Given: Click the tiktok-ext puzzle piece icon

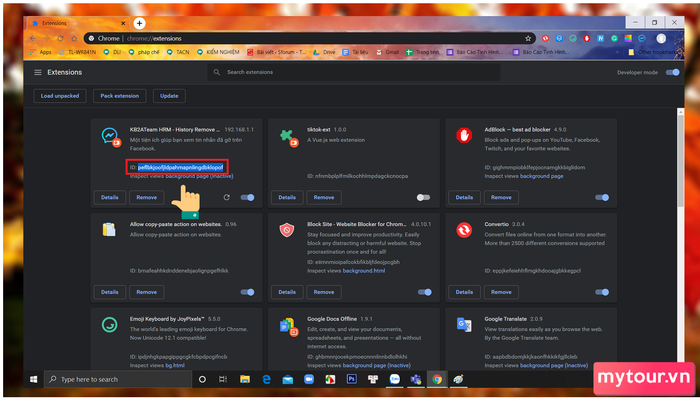Looking at the screenshot, I should click(288, 137).
